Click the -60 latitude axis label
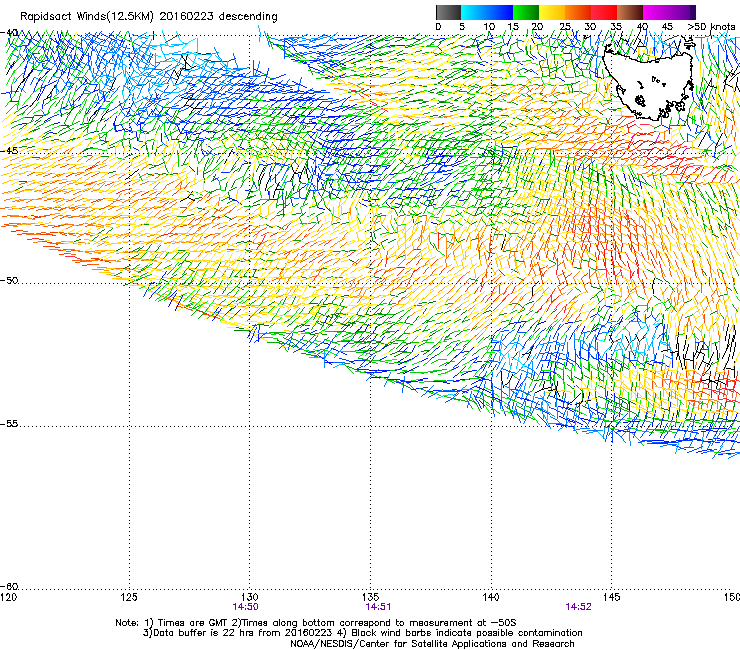 [9, 586]
